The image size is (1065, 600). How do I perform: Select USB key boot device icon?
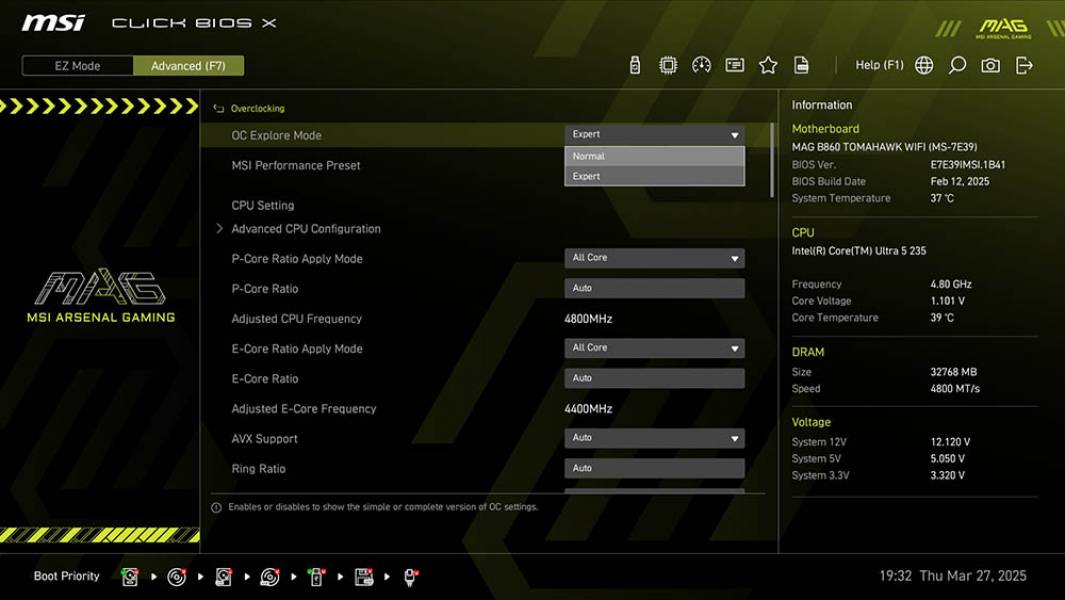tap(316, 577)
